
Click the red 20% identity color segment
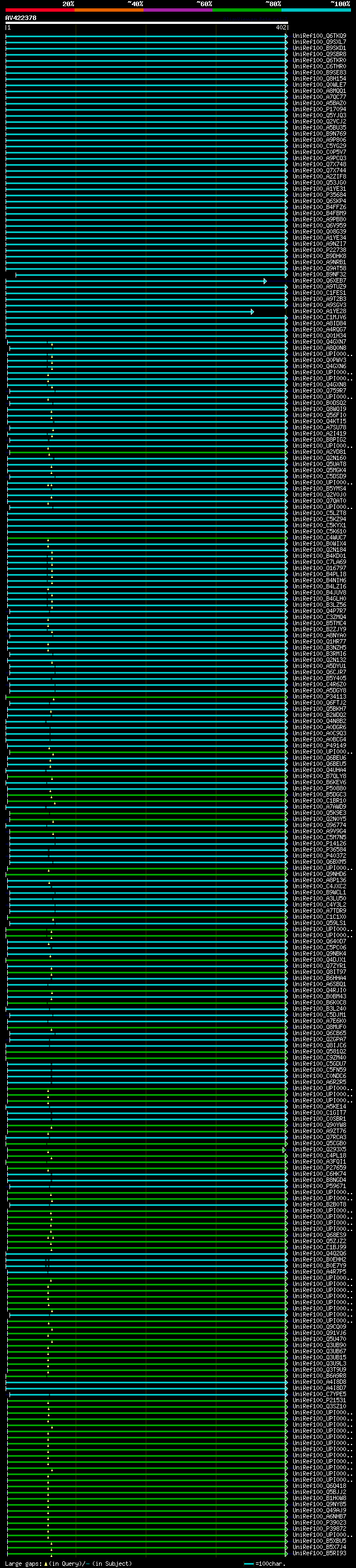[40, 11]
